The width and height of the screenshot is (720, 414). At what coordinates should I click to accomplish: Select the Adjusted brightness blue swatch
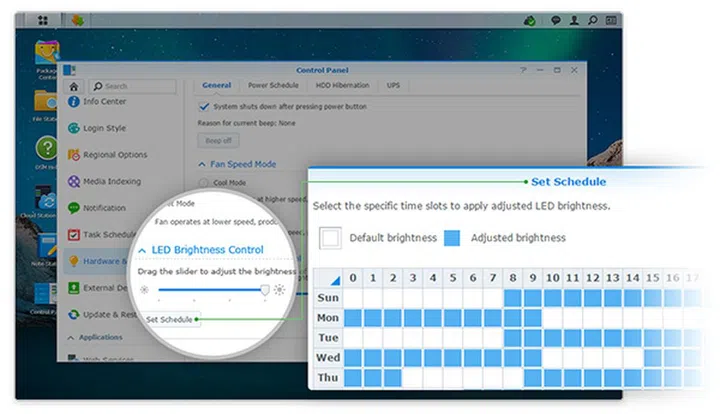(452, 238)
